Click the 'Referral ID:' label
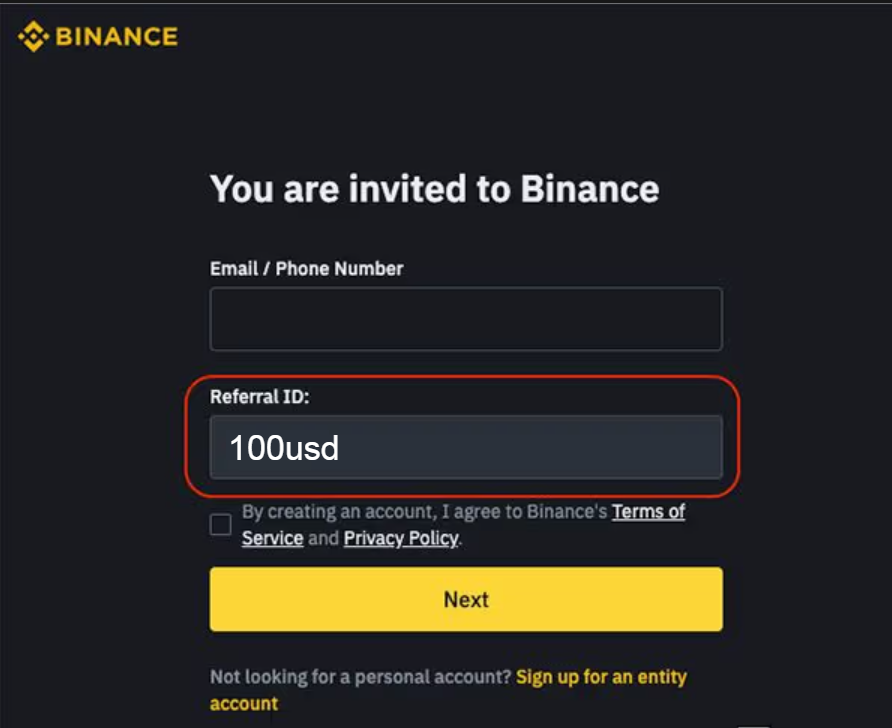 click(259, 396)
